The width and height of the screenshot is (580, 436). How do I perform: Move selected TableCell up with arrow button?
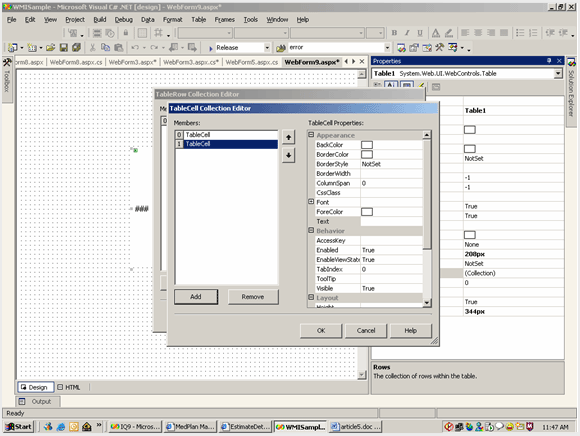pyautogui.click(x=289, y=138)
